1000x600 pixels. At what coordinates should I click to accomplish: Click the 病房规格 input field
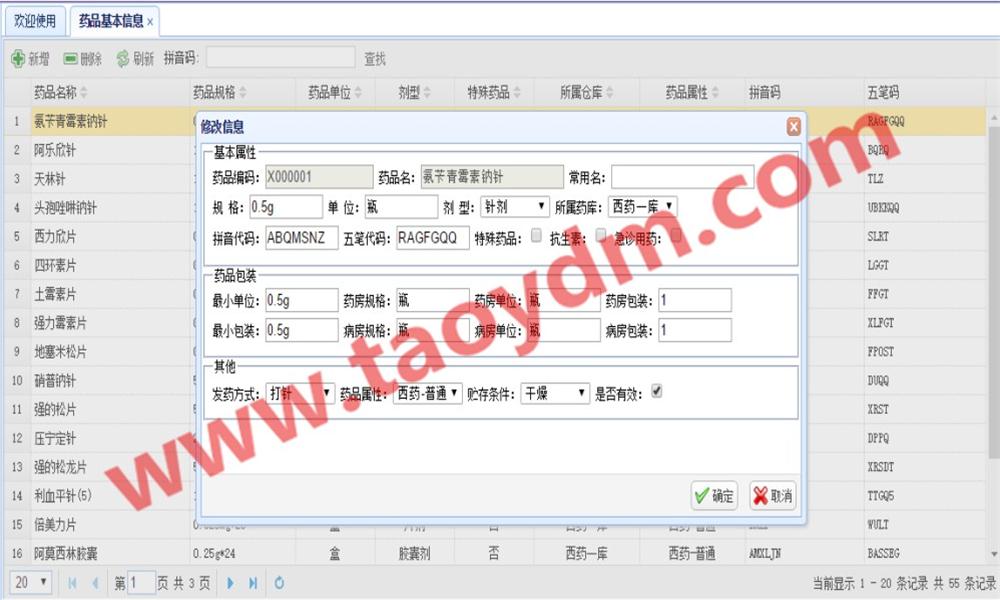pyautogui.click(x=432, y=330)
